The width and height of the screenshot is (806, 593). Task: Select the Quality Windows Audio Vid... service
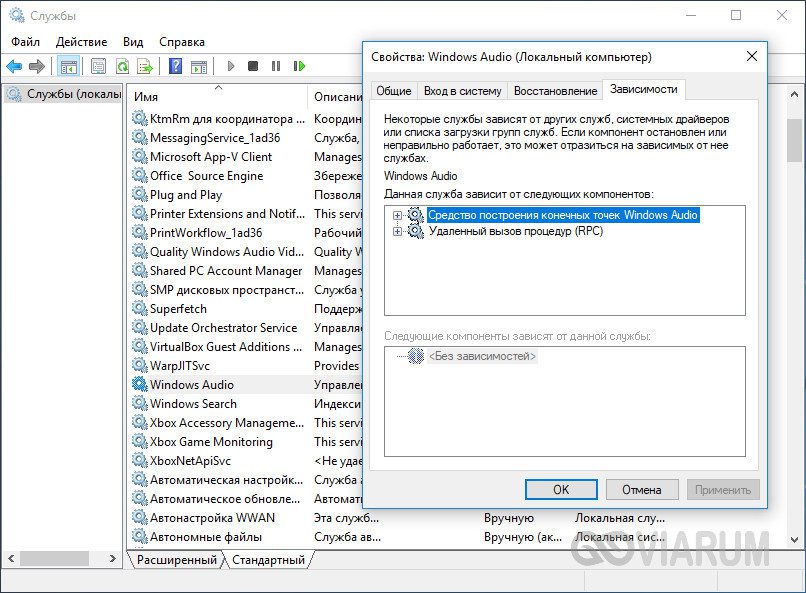click(x=227, y=251)
